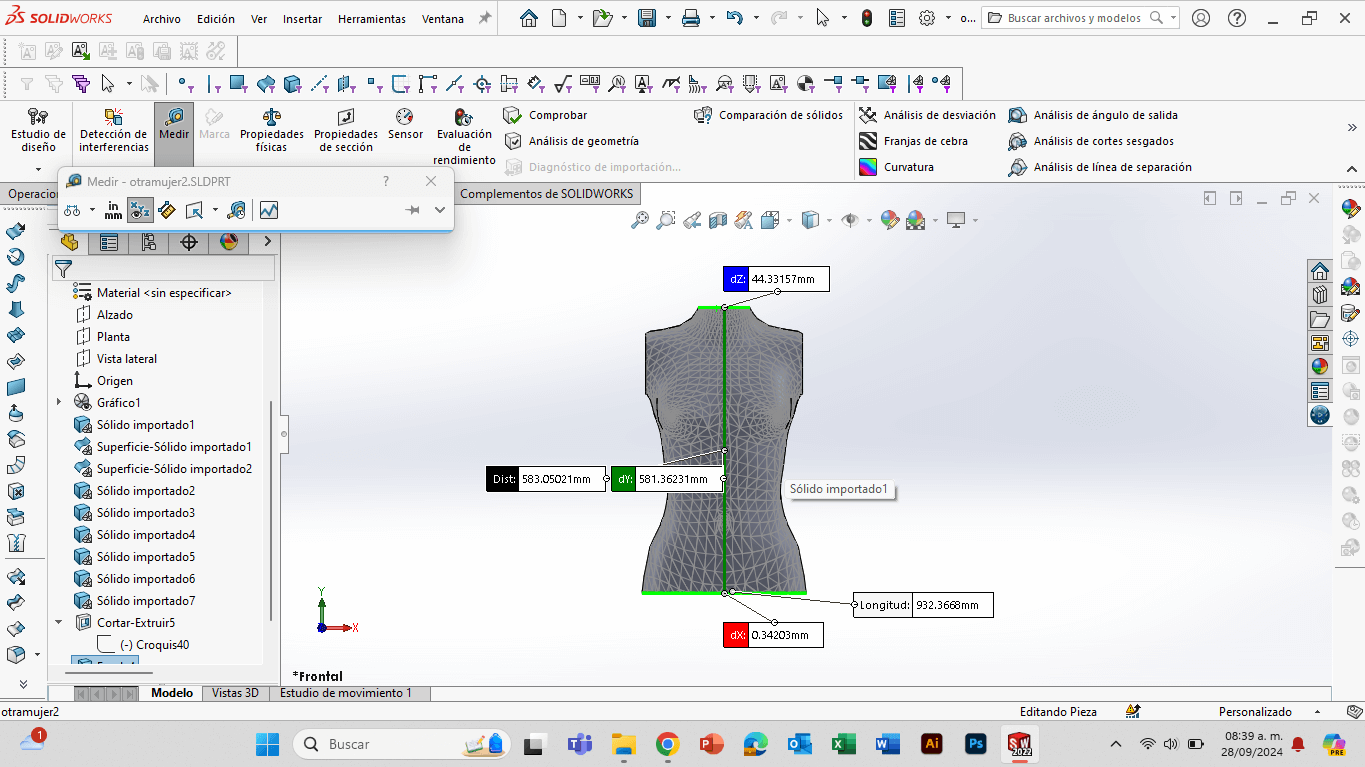Click Análisis de línea de separación
Screen dimensions: 1365x767
coord(1100,167)
